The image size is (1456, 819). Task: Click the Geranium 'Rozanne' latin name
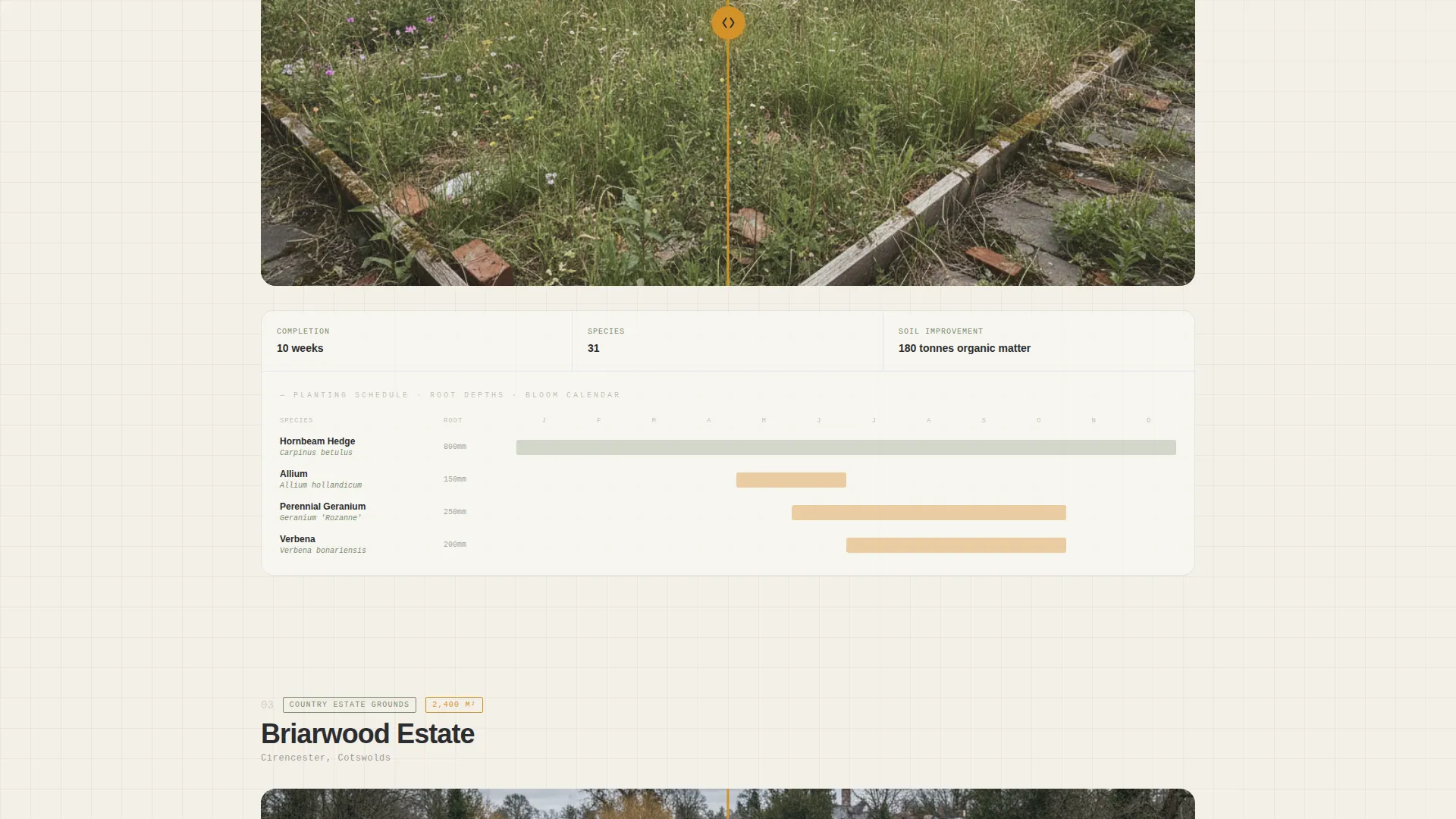320,518
